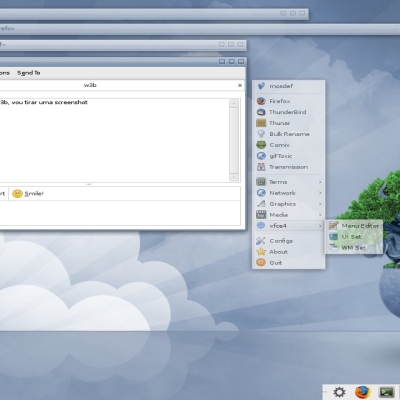This screenshot has width=400, height=400.
Task: Click the mosdef logo icon in menu header
Action: (261, 86)
